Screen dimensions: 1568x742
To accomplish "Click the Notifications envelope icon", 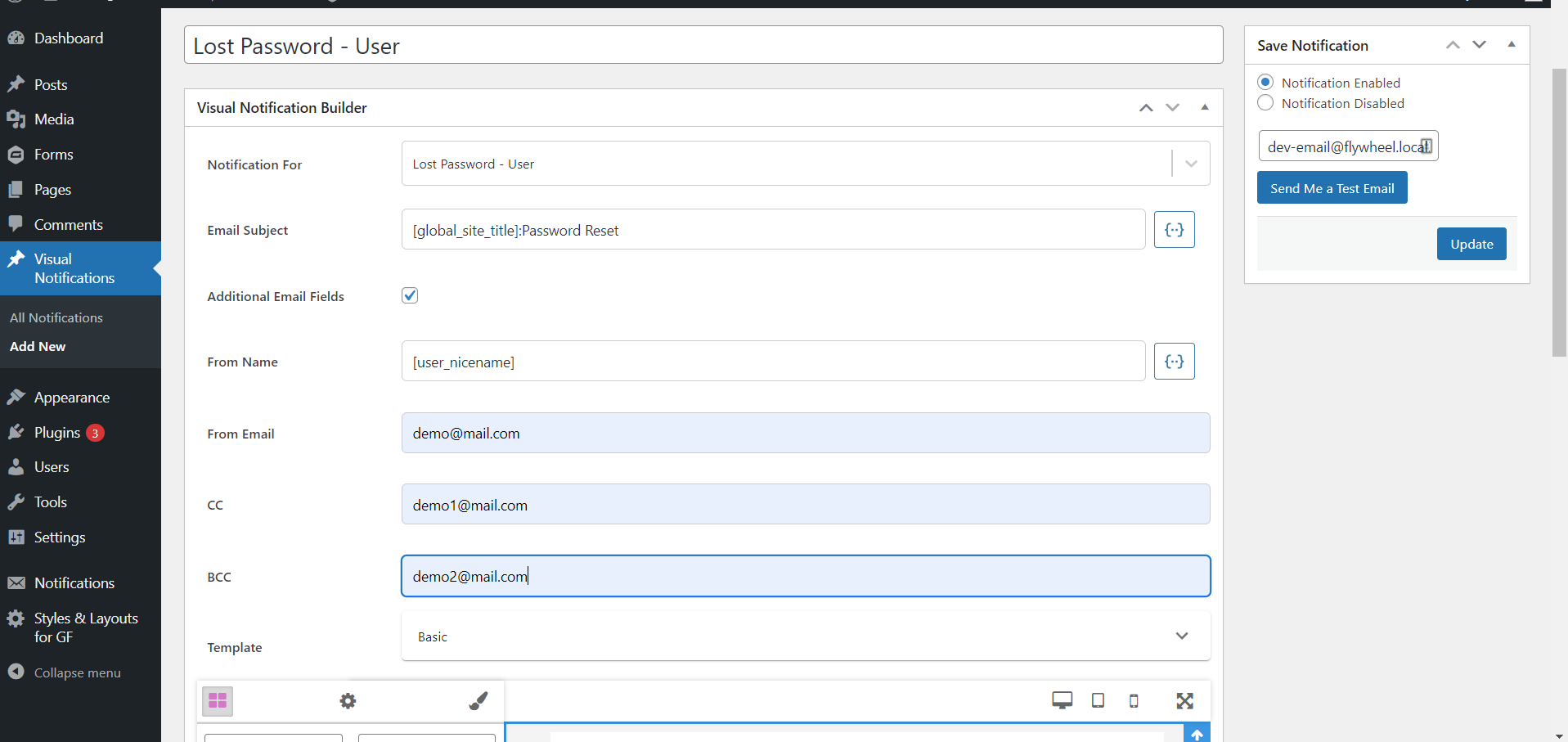I will pos(16,582).
